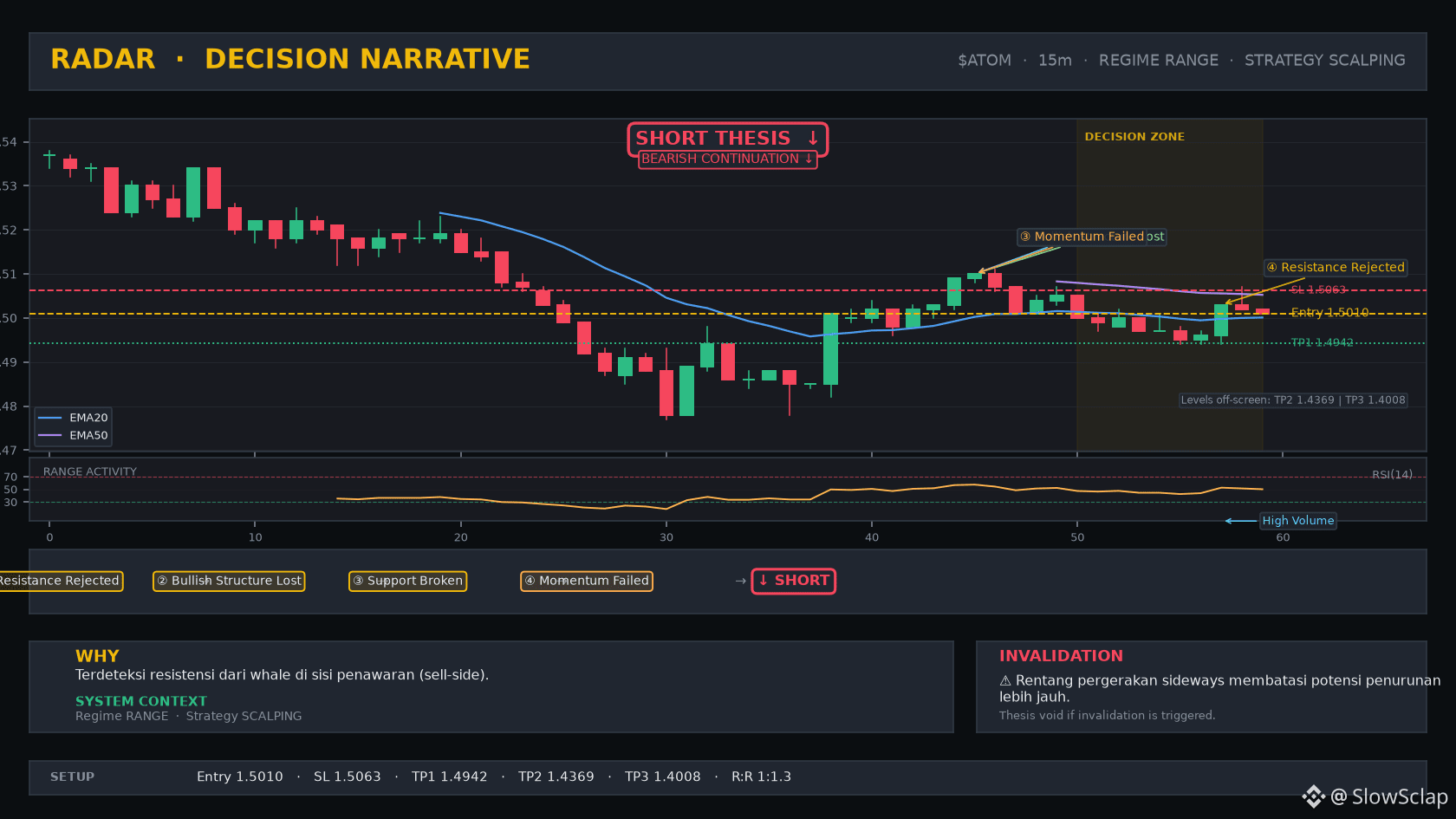Image resolution: width=1456 pixels, height=819 pixels.
Task: Click the SETUP label in the bottom bar
Action: 73,777
